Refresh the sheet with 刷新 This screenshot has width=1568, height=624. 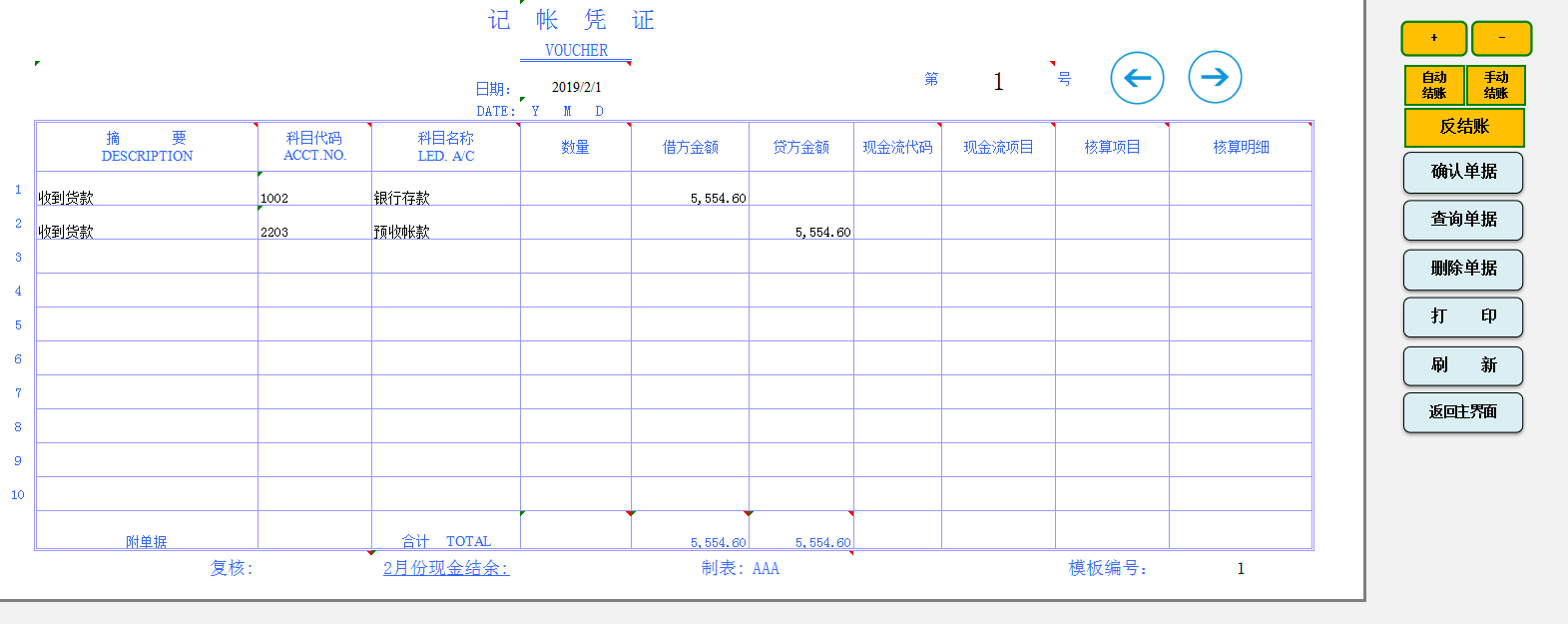click(1463, 365)
